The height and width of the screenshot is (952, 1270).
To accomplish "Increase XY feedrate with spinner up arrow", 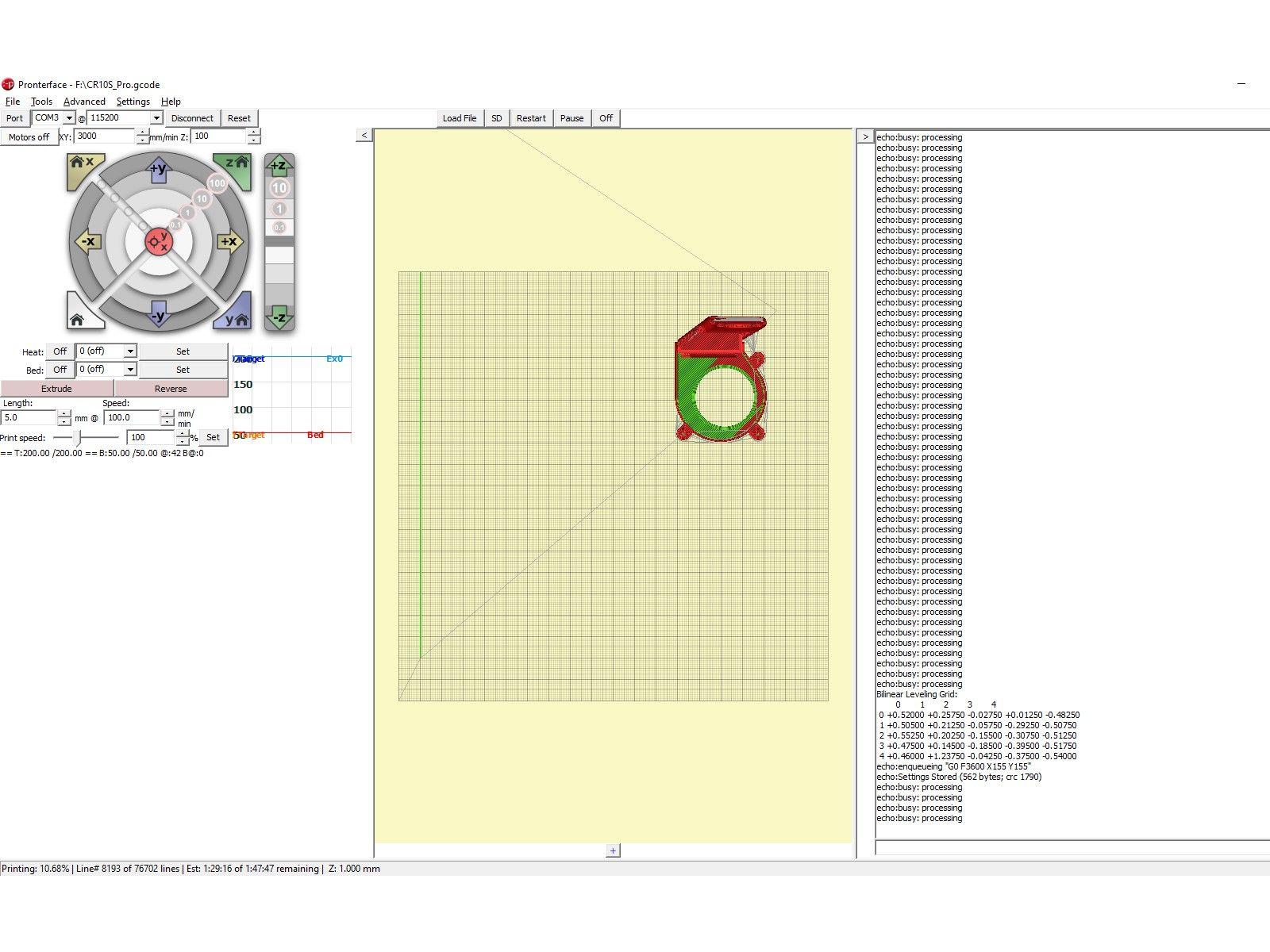I will (x=143, y=132).
